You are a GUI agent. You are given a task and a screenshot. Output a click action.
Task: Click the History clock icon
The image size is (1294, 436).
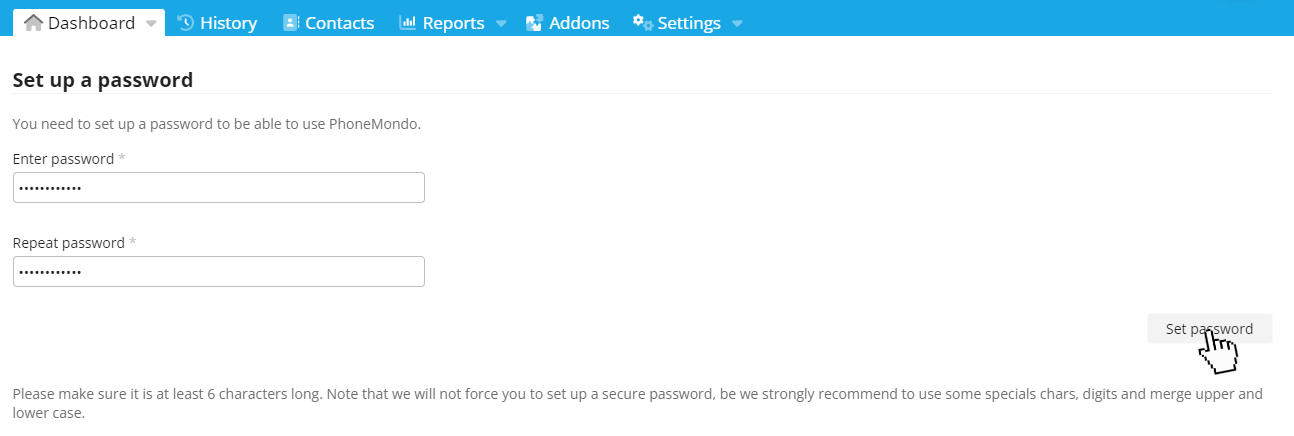185,22
